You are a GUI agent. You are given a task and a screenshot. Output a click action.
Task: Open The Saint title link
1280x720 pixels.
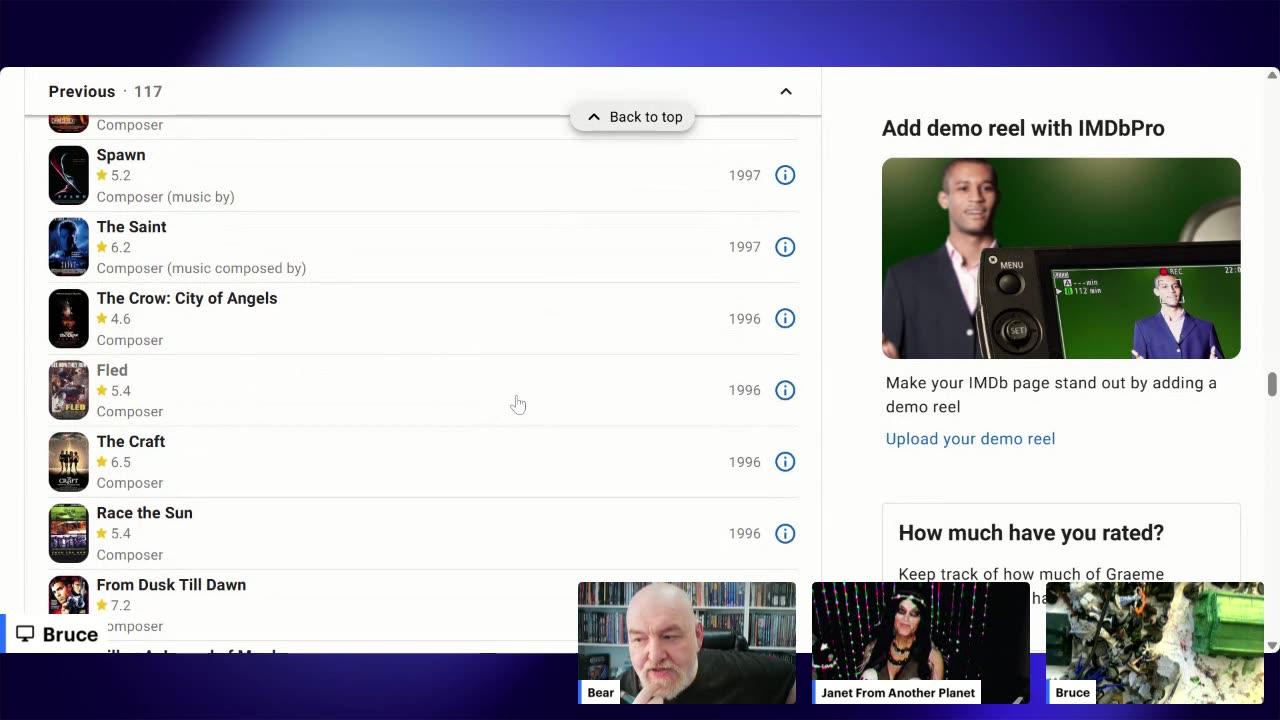[131, 227]
